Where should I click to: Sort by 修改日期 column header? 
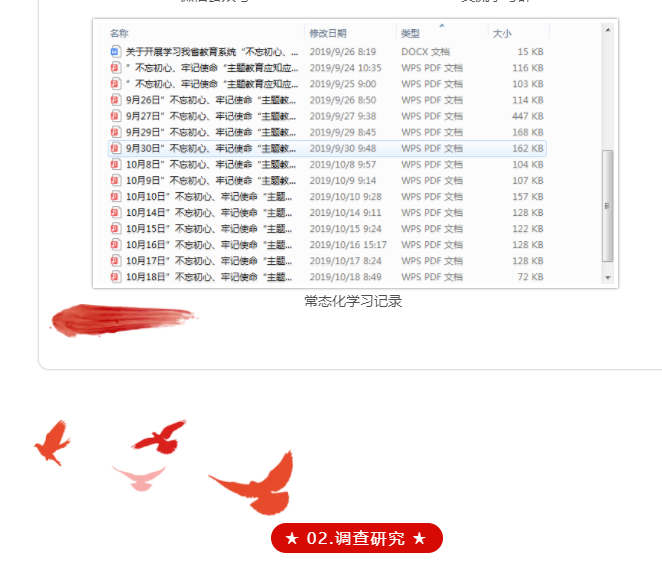coord(328,33)
